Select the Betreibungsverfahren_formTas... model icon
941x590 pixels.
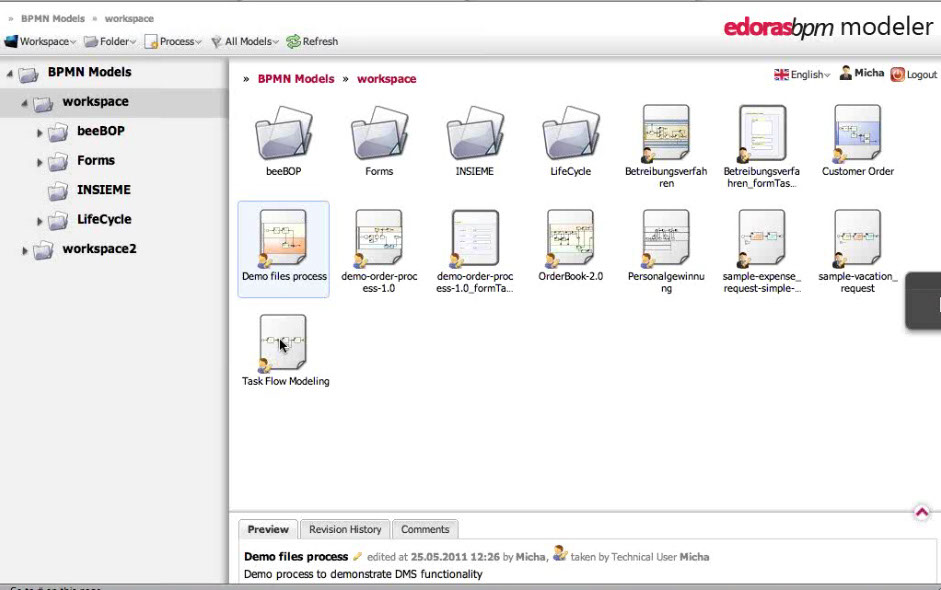tap(762, 133)
